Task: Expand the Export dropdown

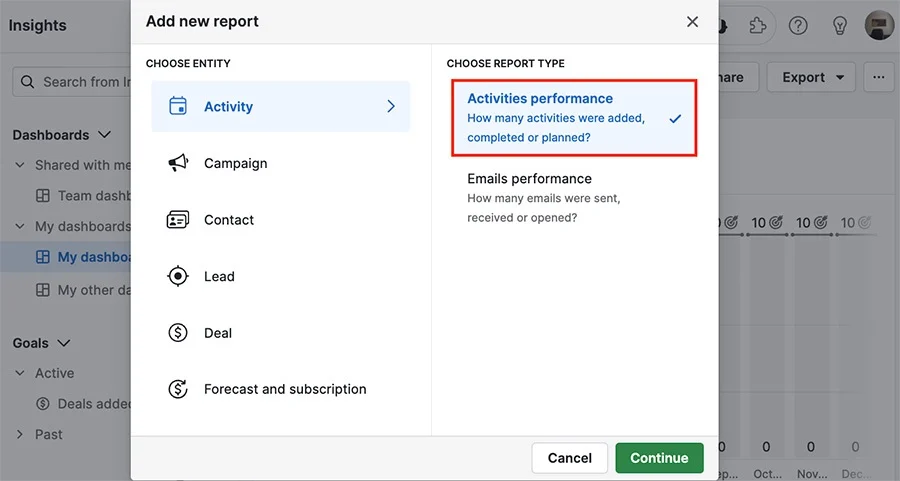Action: coord(811,77)
